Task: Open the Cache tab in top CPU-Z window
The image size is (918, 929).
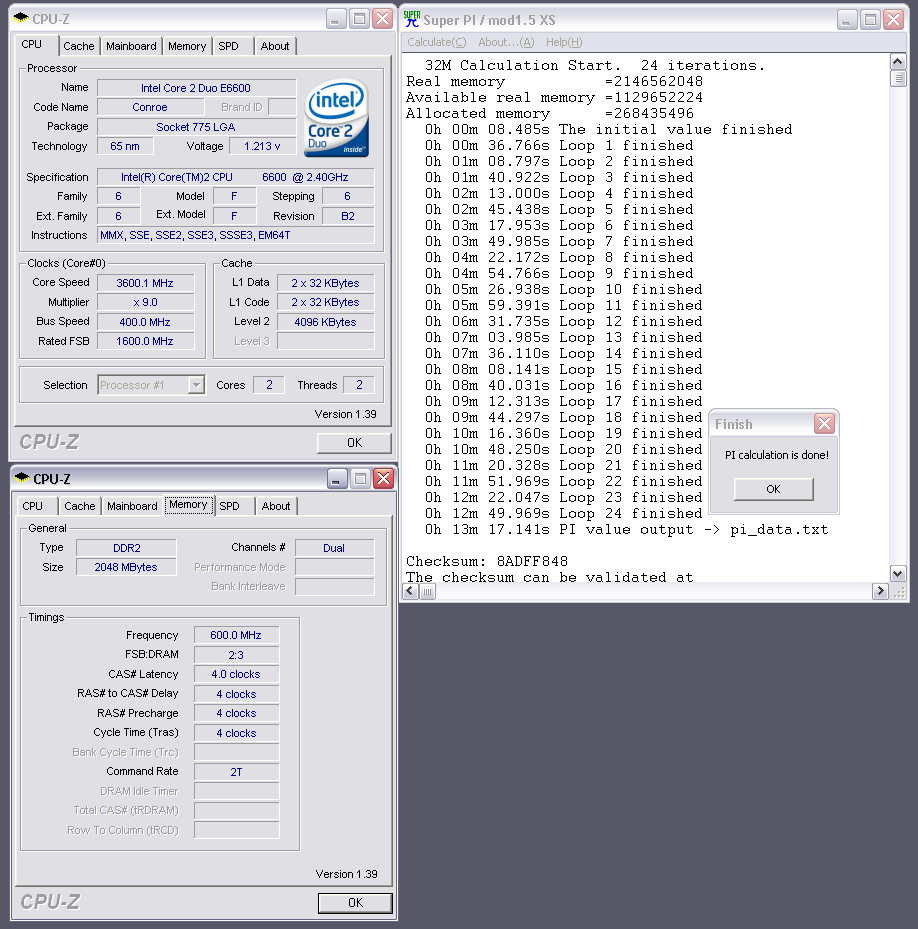Action: pos(79,46)
